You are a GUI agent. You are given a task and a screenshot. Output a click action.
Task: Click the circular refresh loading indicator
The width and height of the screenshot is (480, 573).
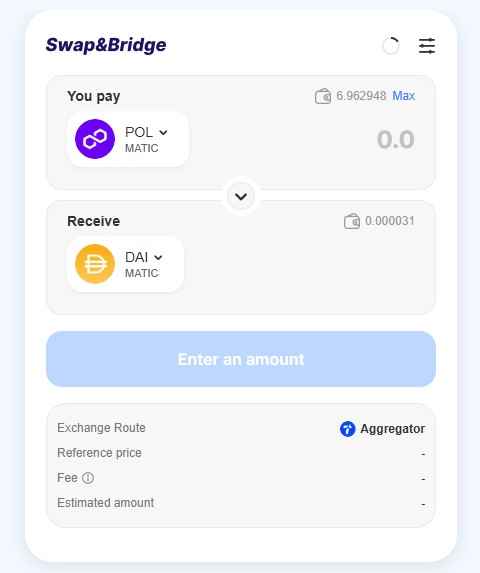pyautogui.click(x=391, y=46)
